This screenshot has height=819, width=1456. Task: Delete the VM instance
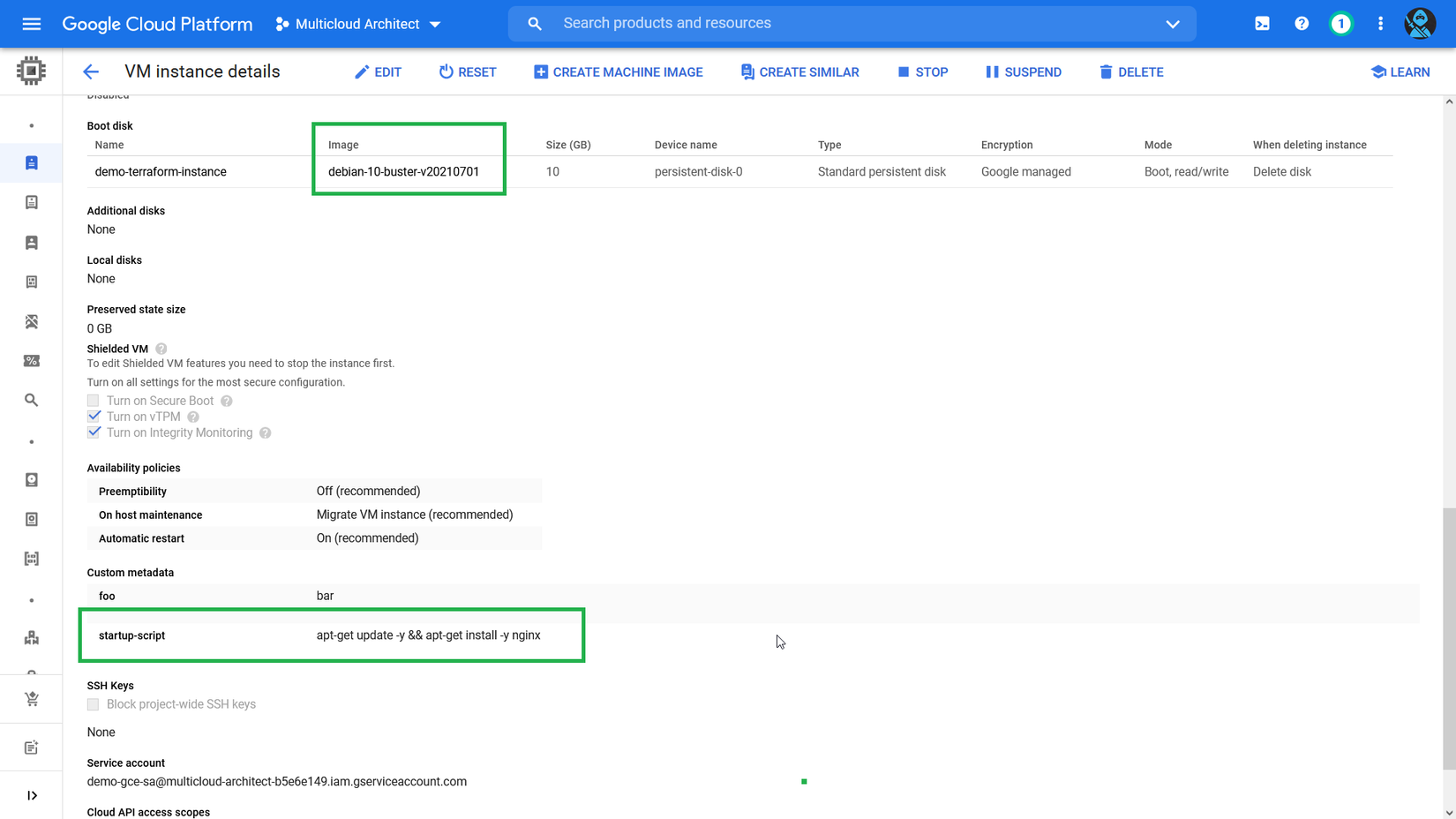[1131, 72]
